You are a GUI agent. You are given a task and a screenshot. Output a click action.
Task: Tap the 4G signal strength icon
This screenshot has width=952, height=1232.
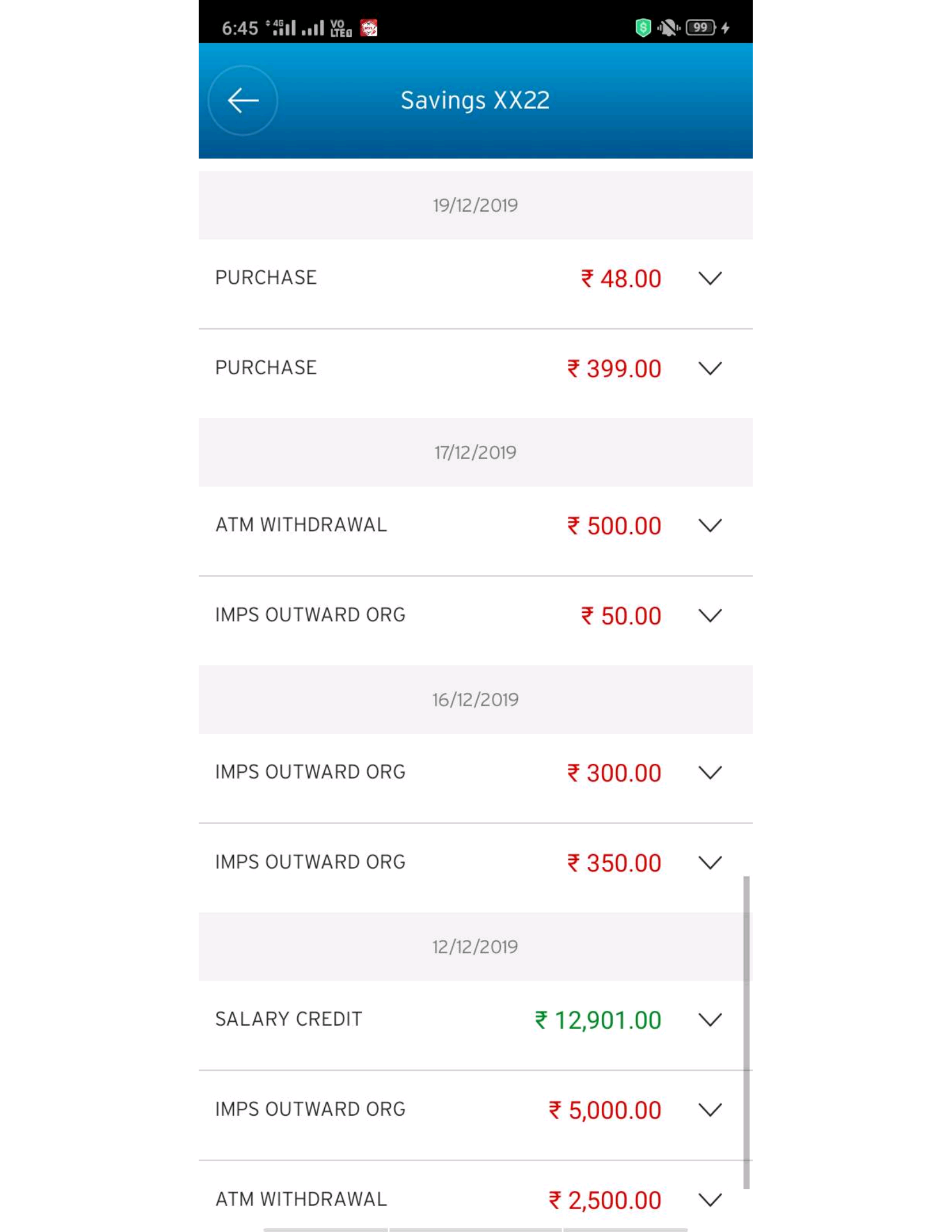click(x=281, y=28)
